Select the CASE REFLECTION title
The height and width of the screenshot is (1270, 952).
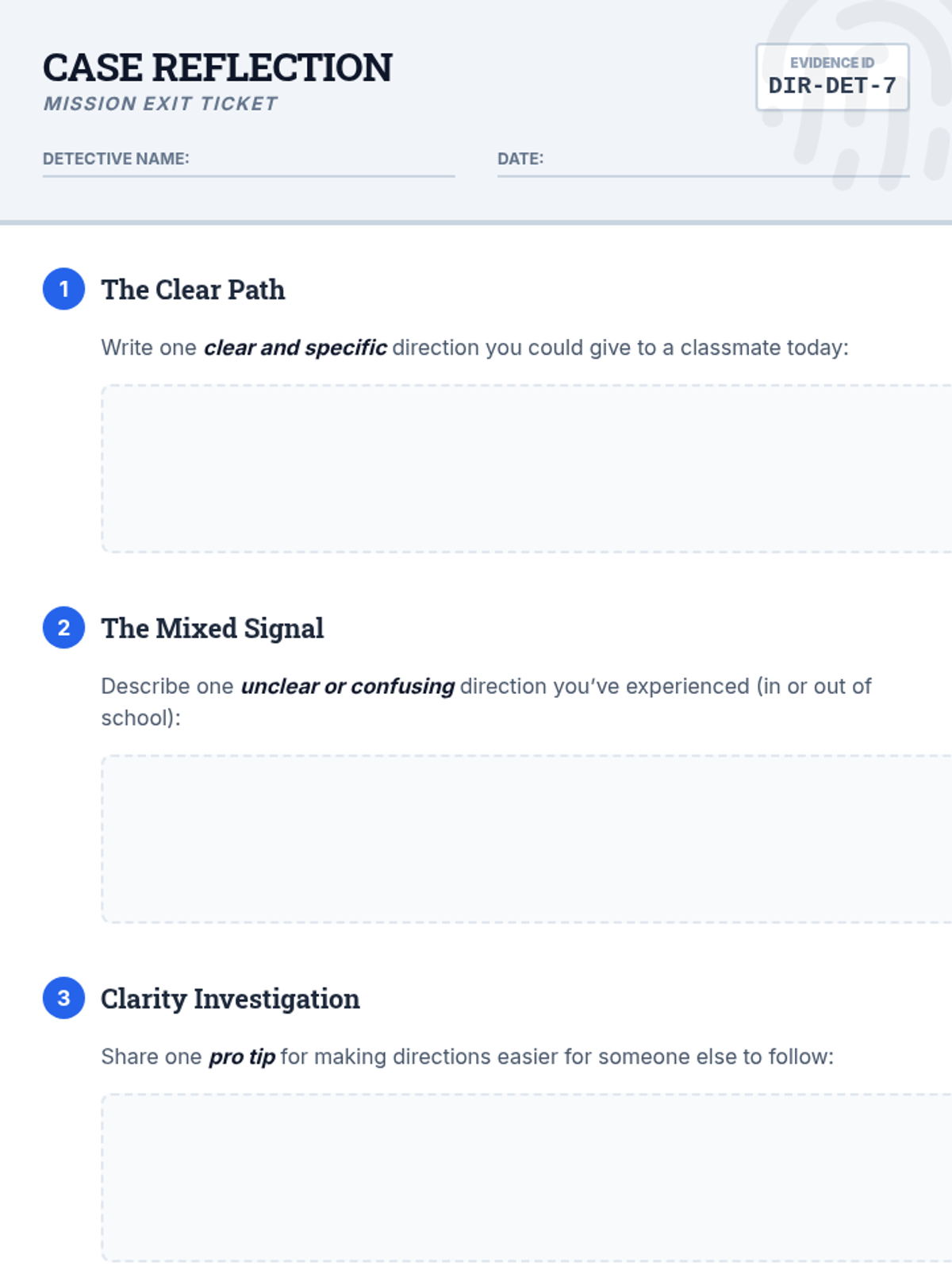(x=217, y=67)
